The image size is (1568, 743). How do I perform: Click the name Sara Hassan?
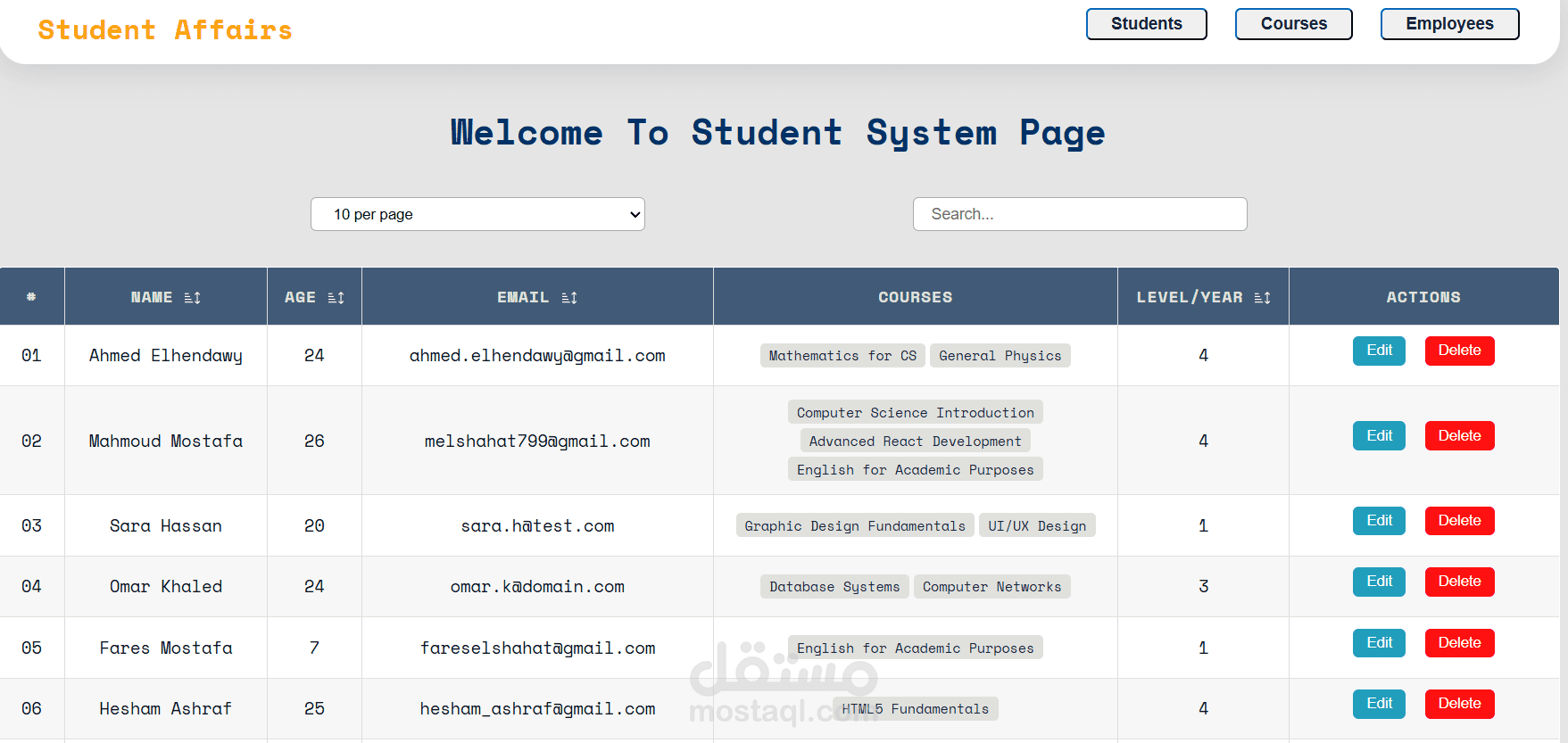click(166, 526)
